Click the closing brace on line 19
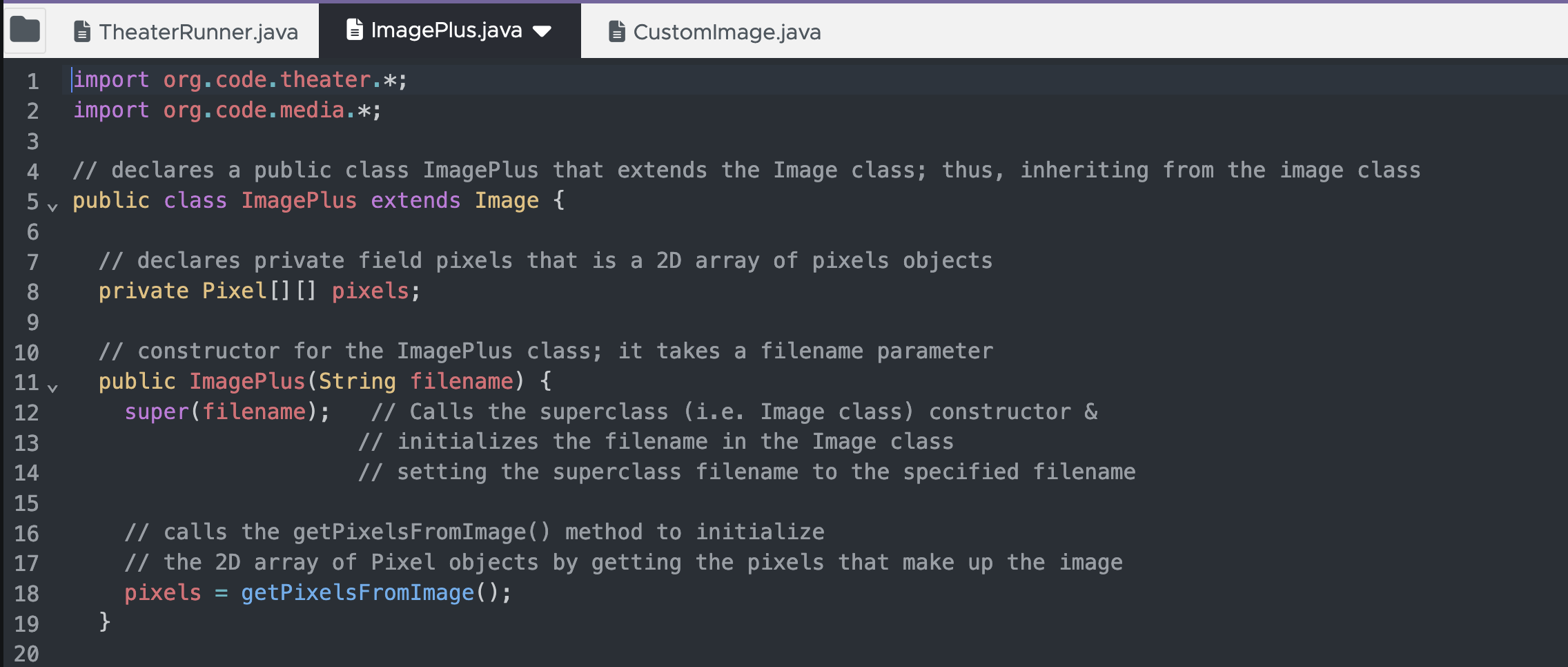 (x=105, y=621)
